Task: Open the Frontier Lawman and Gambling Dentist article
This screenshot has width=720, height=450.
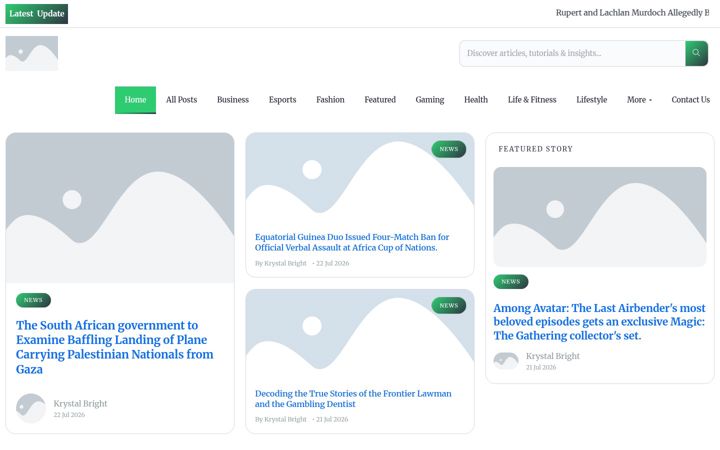Action: coord(353,399)
